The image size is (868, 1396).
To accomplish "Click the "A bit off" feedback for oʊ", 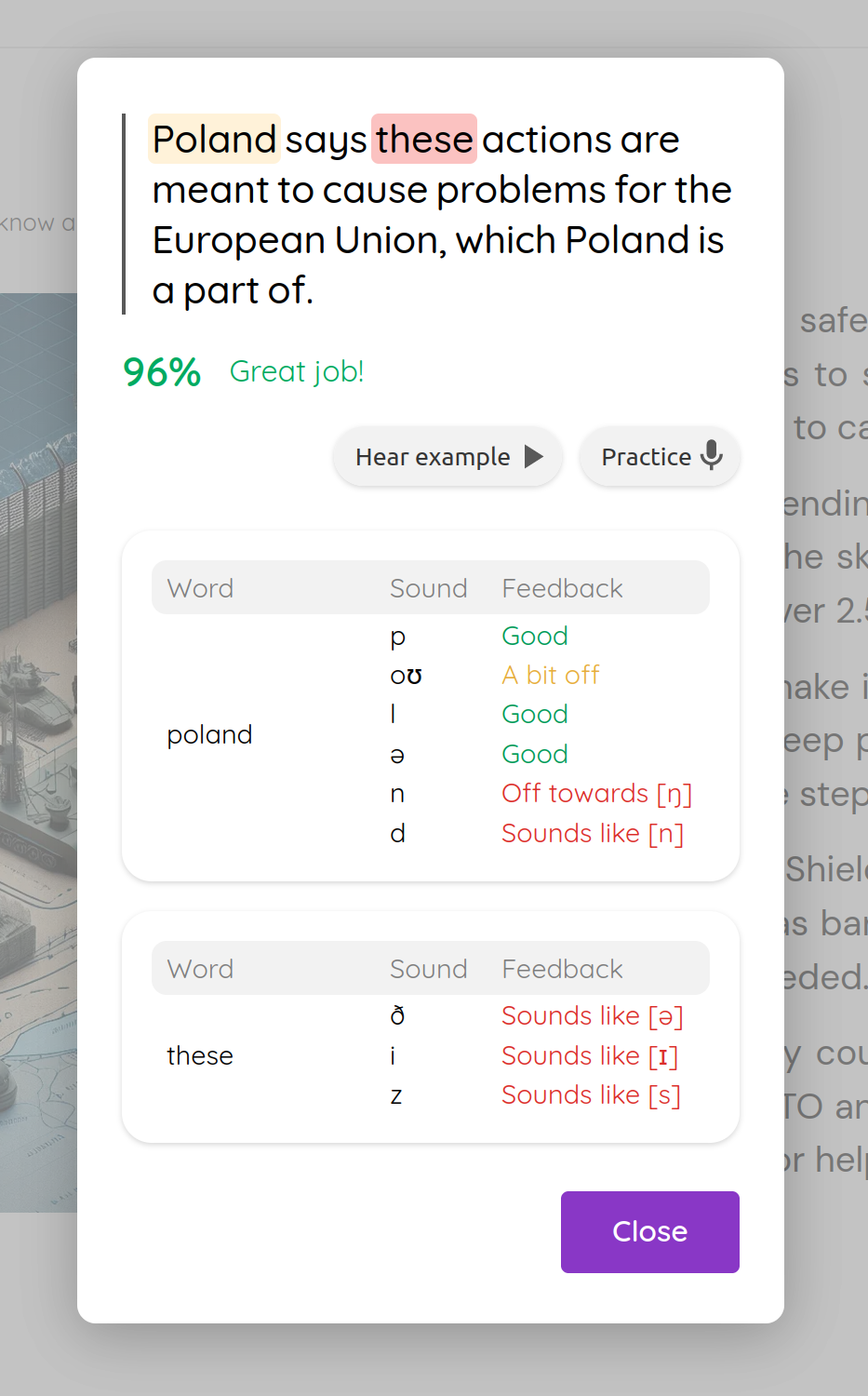I will (551, 675).
